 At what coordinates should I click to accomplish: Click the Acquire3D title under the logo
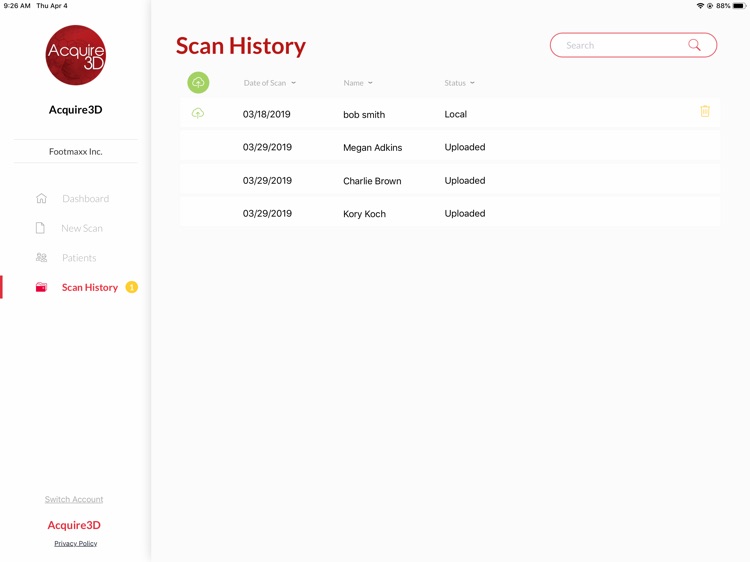click(76, 110)
